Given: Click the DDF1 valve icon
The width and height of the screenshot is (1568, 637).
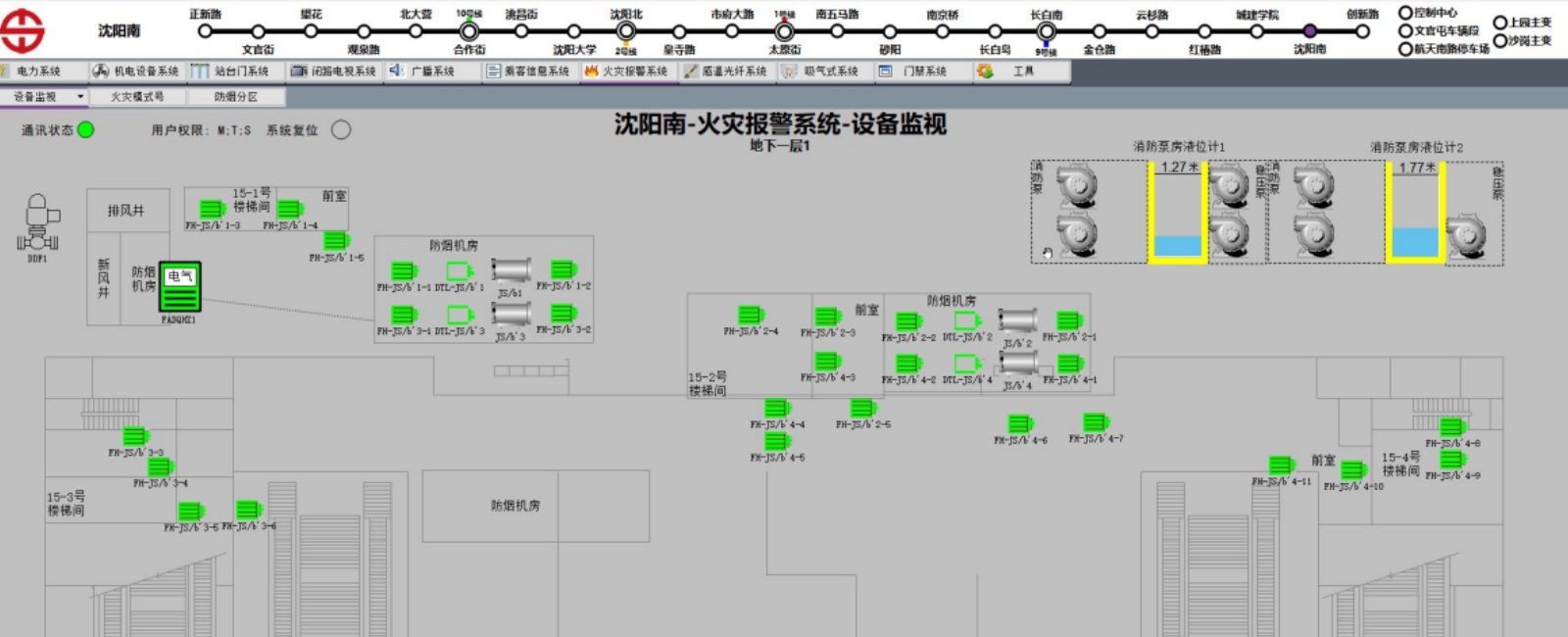Looking at the screenshot, I should pos(37,223).
